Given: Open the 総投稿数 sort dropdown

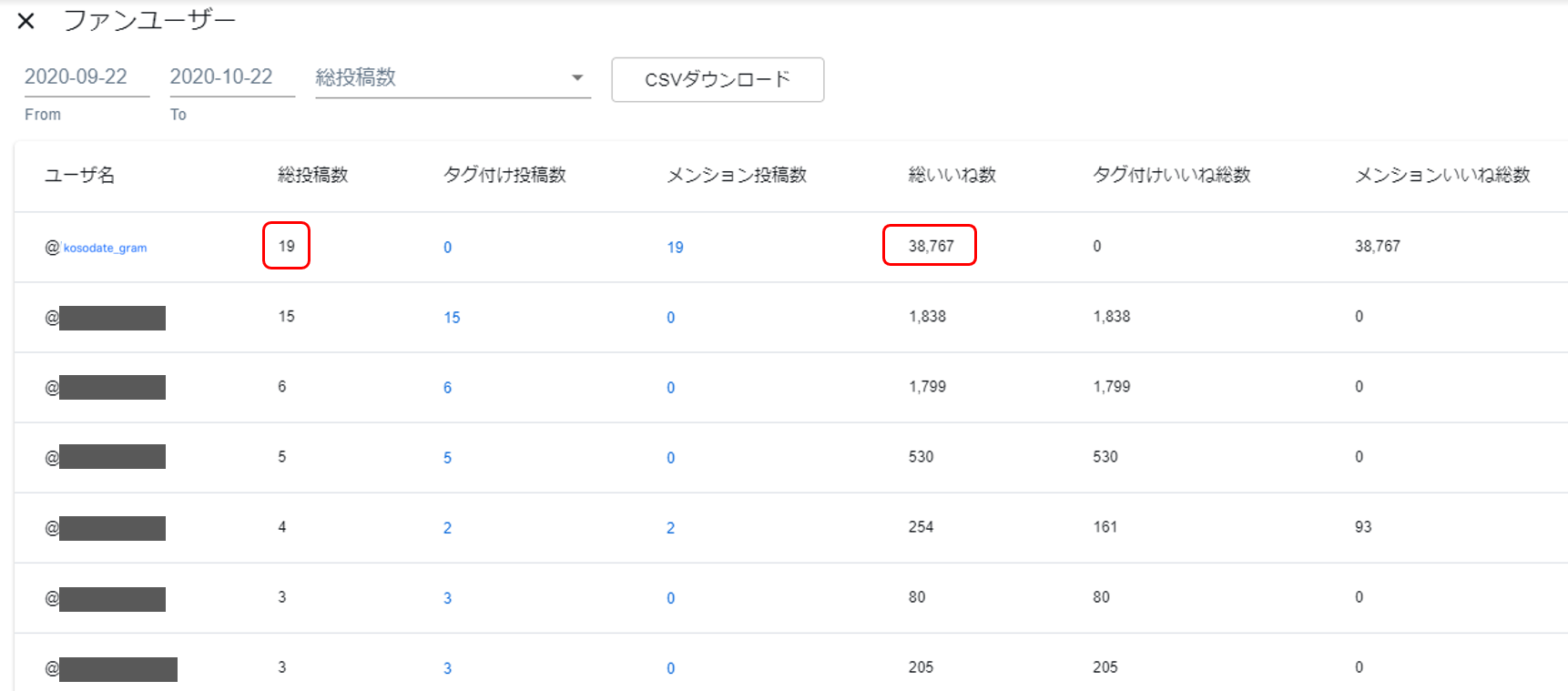Looking at the screenshot, I should (x=452, y=78).
